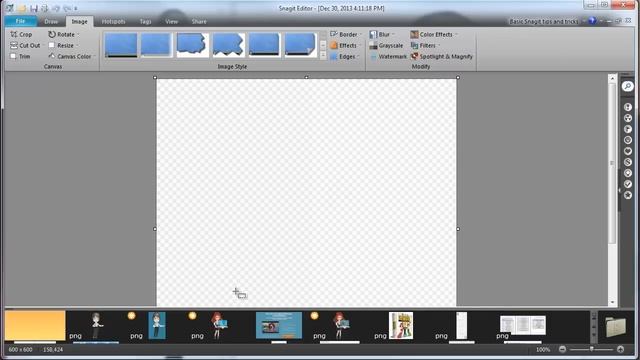Click 'Basic Snagit tips and tricks' link
640x360 pixels.
click(544, 21)
